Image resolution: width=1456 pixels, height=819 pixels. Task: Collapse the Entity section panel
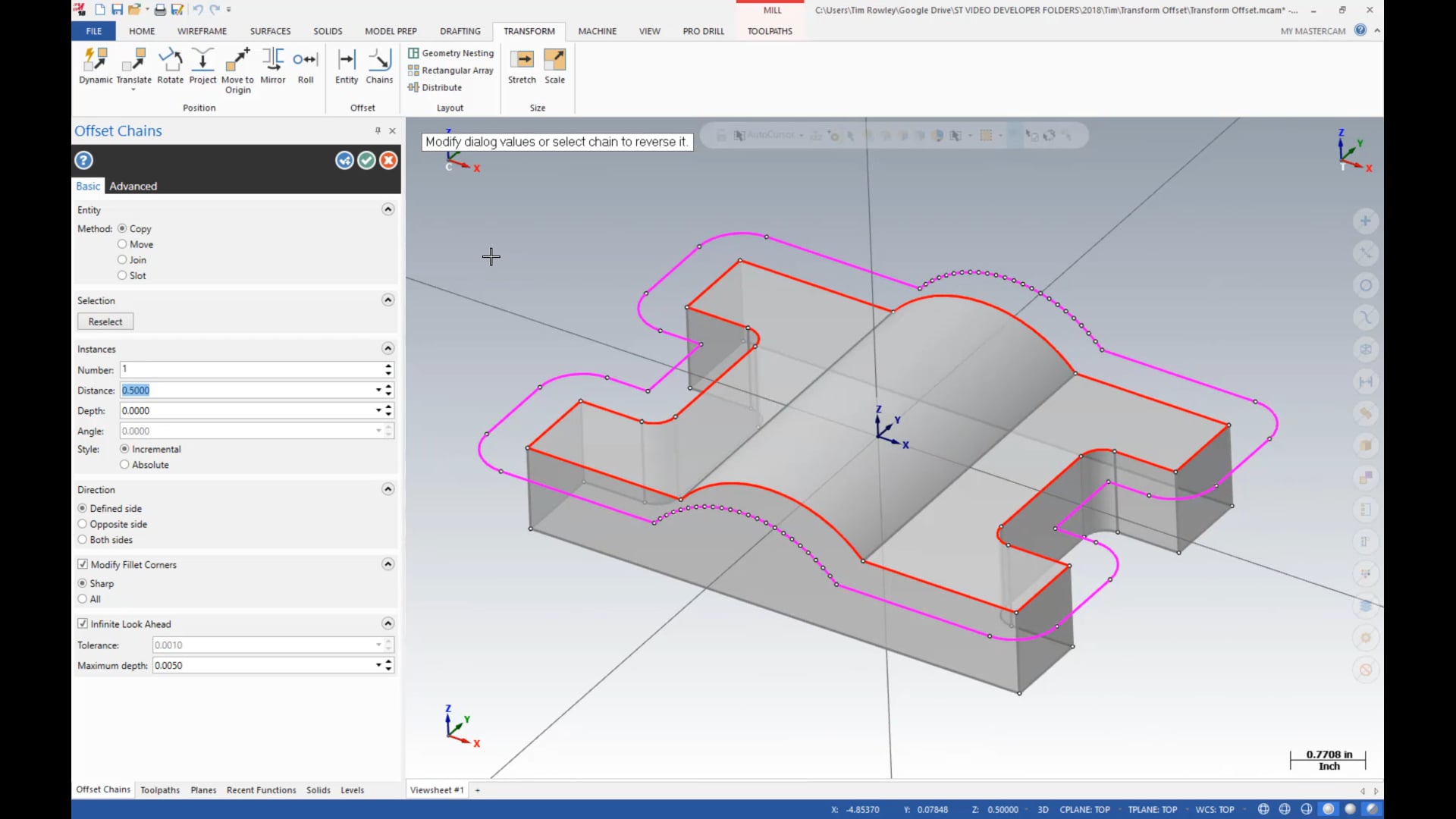(387, 209)
